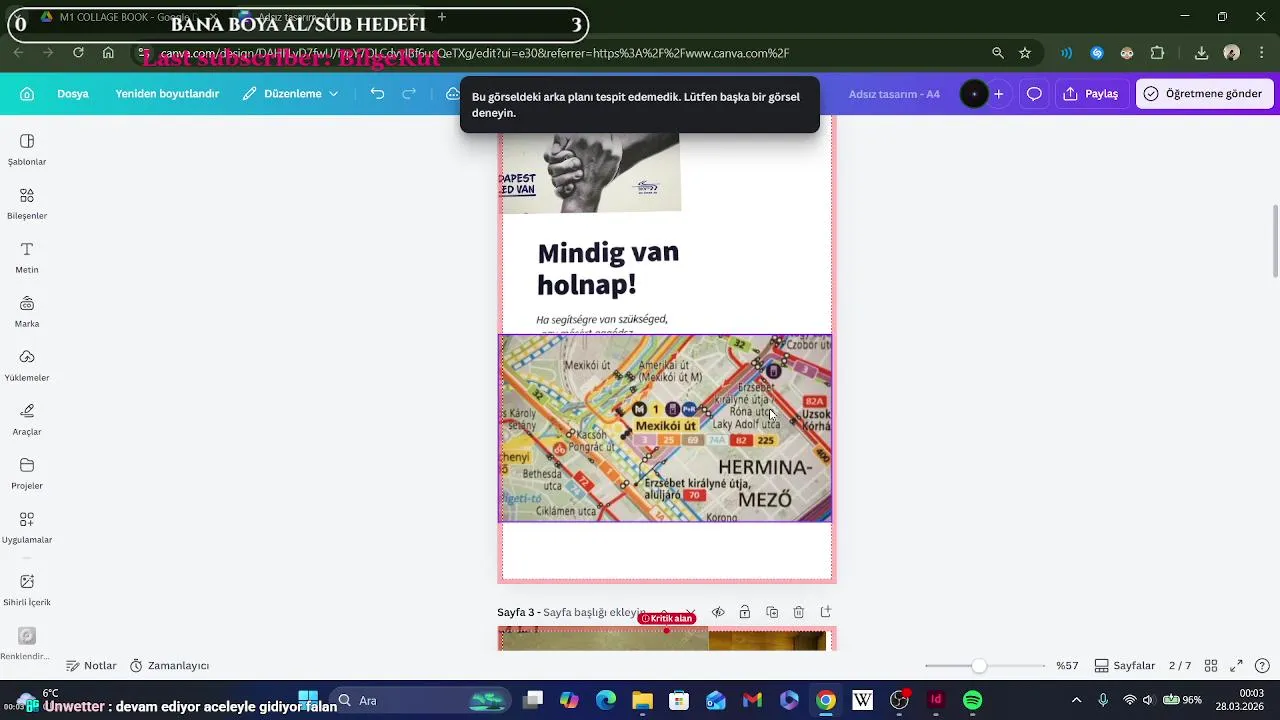1280x720 pixels.
Task: Go to Canva home icon
Action: click(27, 94)
